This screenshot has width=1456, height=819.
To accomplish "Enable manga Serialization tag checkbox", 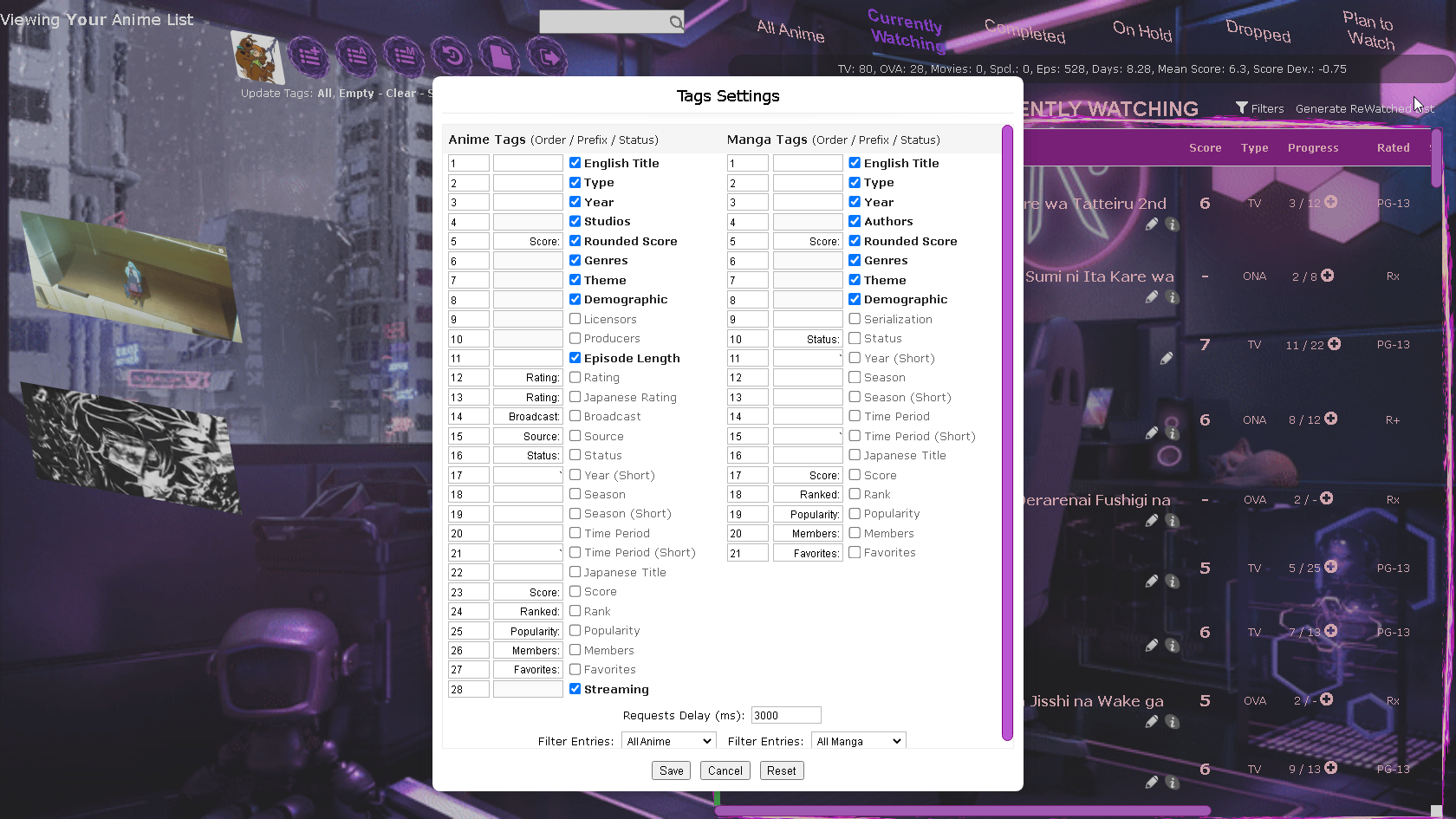I will (x=855, y=318).
